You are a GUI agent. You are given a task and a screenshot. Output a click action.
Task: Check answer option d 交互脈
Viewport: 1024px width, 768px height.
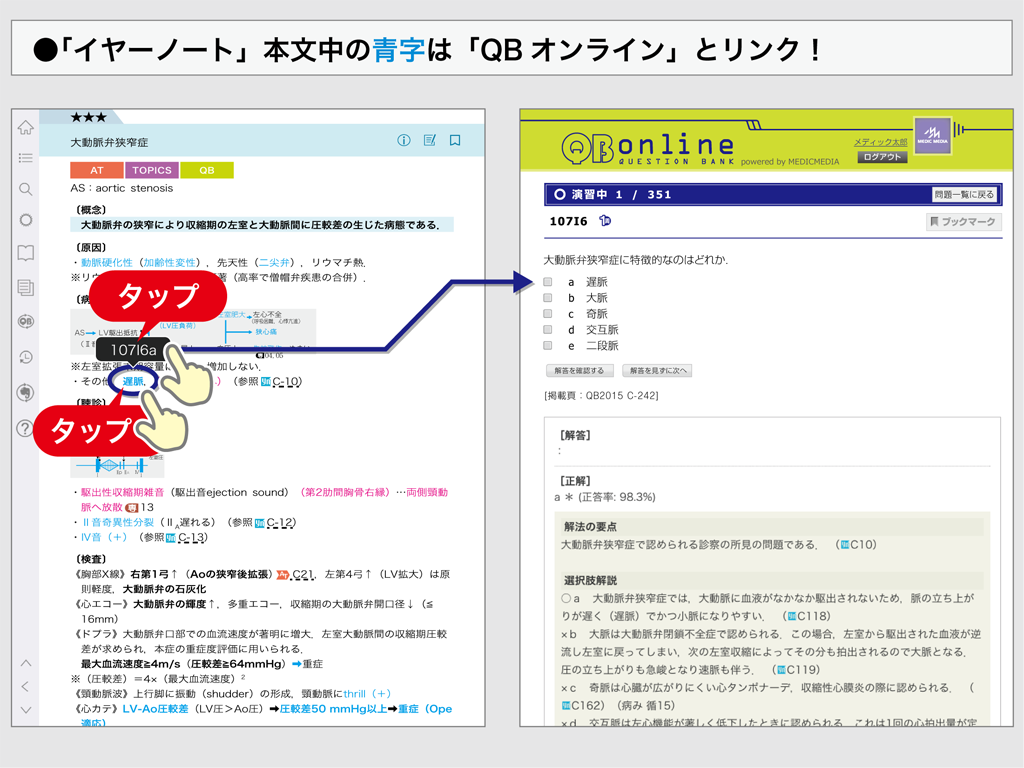pyautogui.click(x=548, y=330)
